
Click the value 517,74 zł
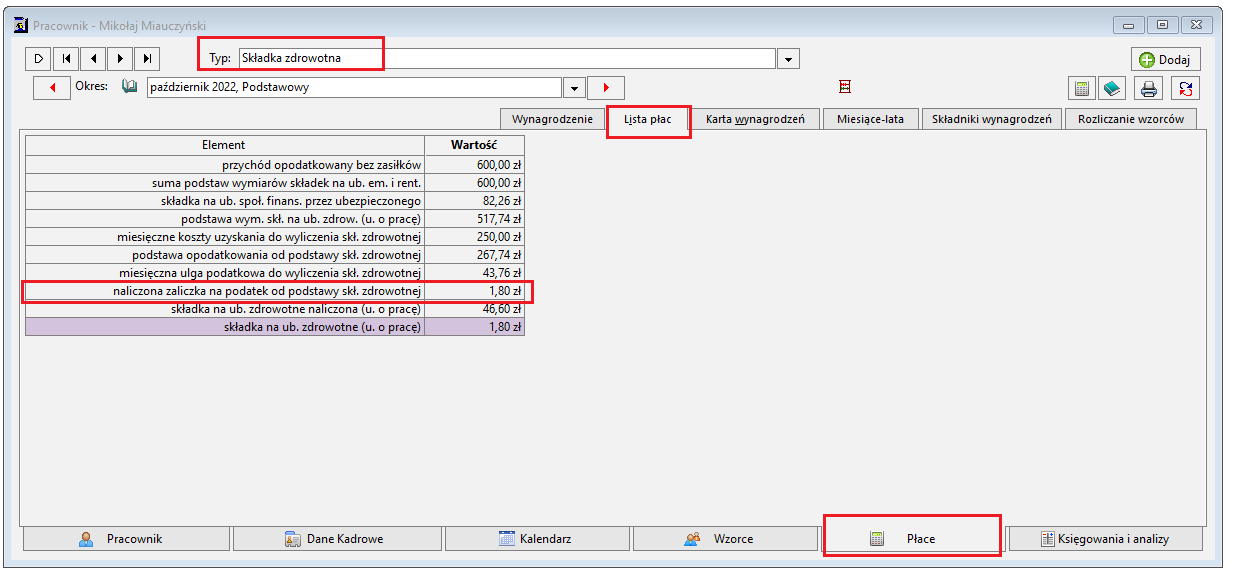(499, 219)
